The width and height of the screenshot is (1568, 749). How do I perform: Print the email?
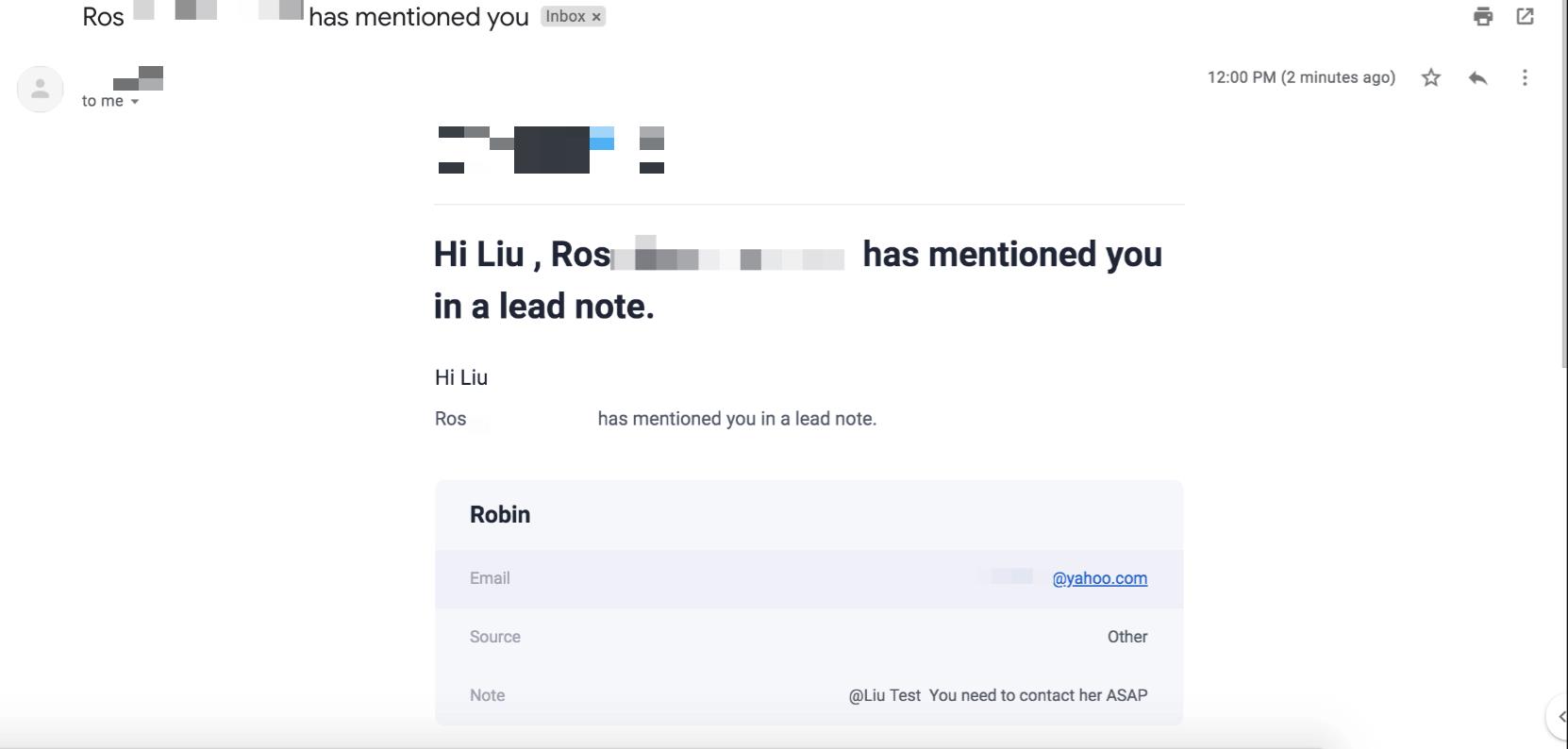pyautogui.click(x=1482, y=16)
